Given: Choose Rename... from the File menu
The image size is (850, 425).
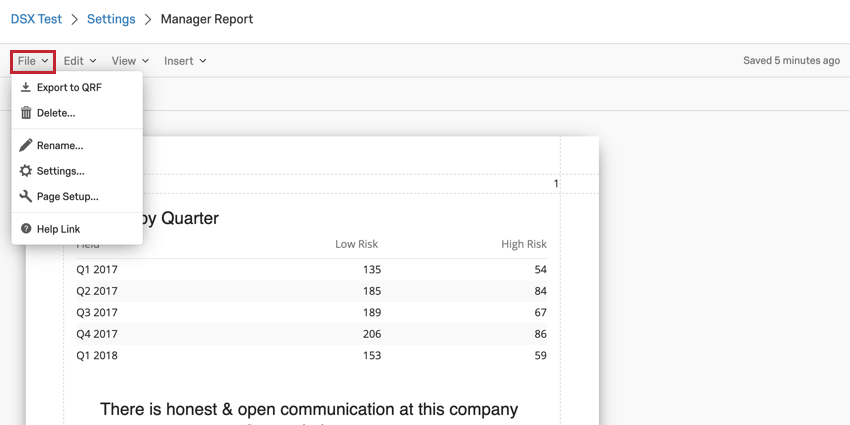Looking at the screenshot, I should [60, 145].
